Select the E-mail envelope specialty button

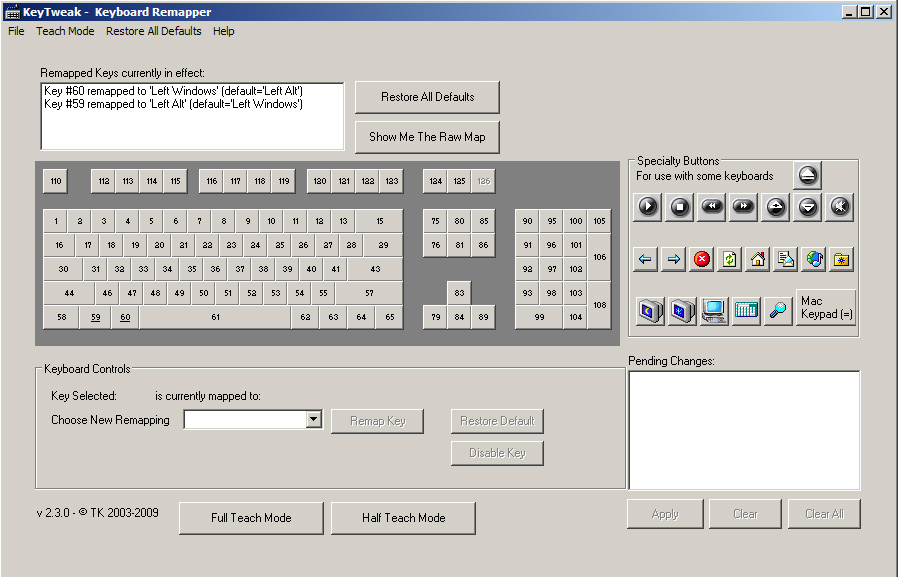tap(786, 259)
